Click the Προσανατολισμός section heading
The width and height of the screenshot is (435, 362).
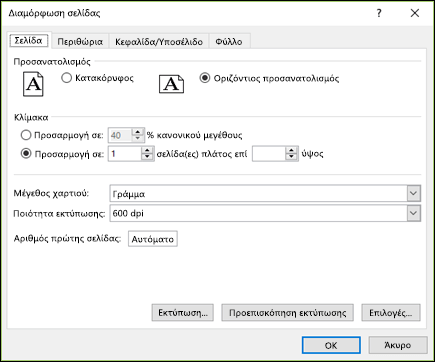(x=52, y=62)
